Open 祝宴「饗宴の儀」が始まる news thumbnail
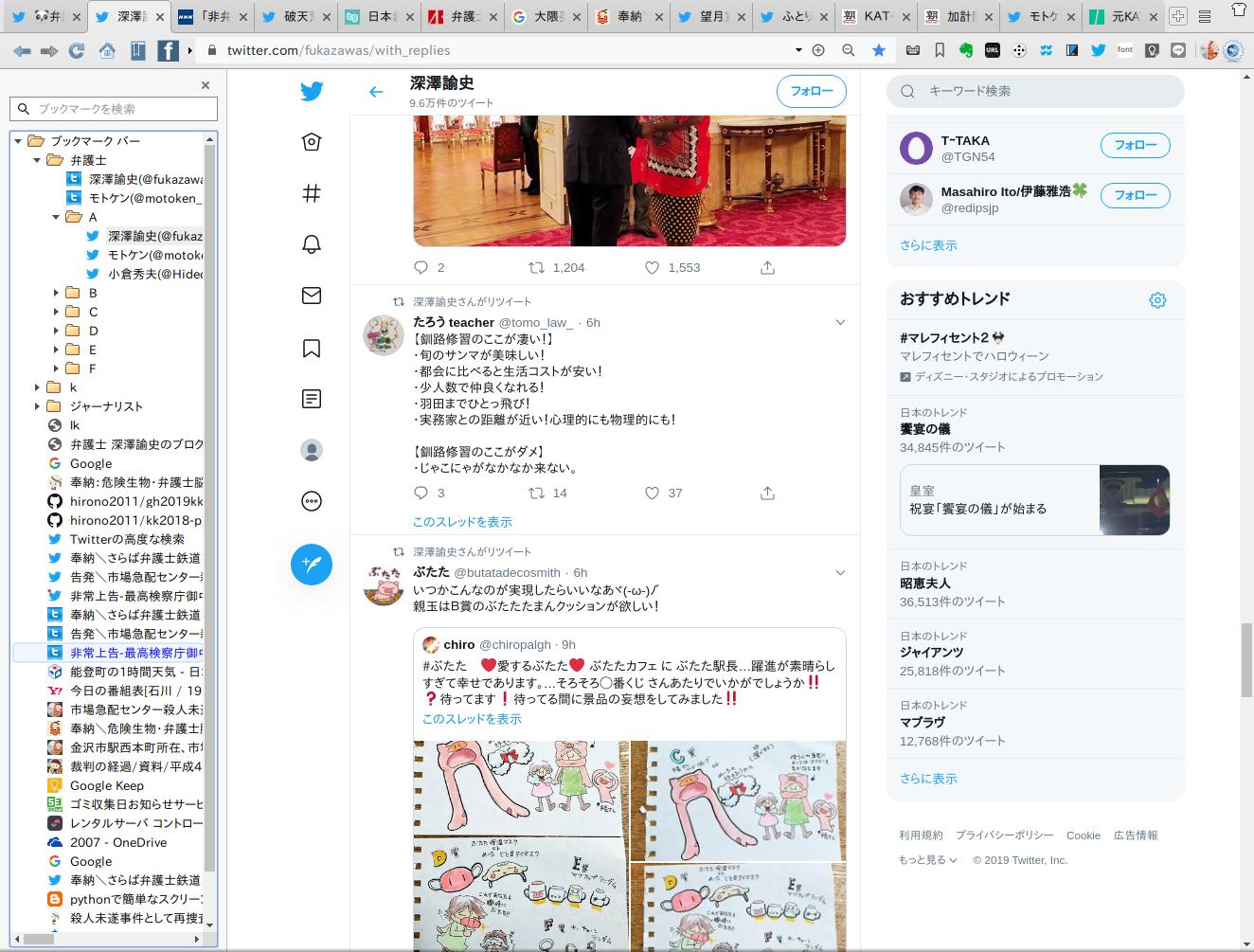This screenshot has width=1254, height=952. (x=1135, y=500)
